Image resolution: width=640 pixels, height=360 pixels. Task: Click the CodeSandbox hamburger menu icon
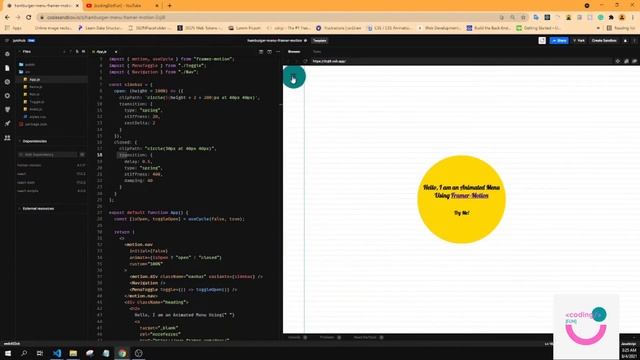coord(7,40)
